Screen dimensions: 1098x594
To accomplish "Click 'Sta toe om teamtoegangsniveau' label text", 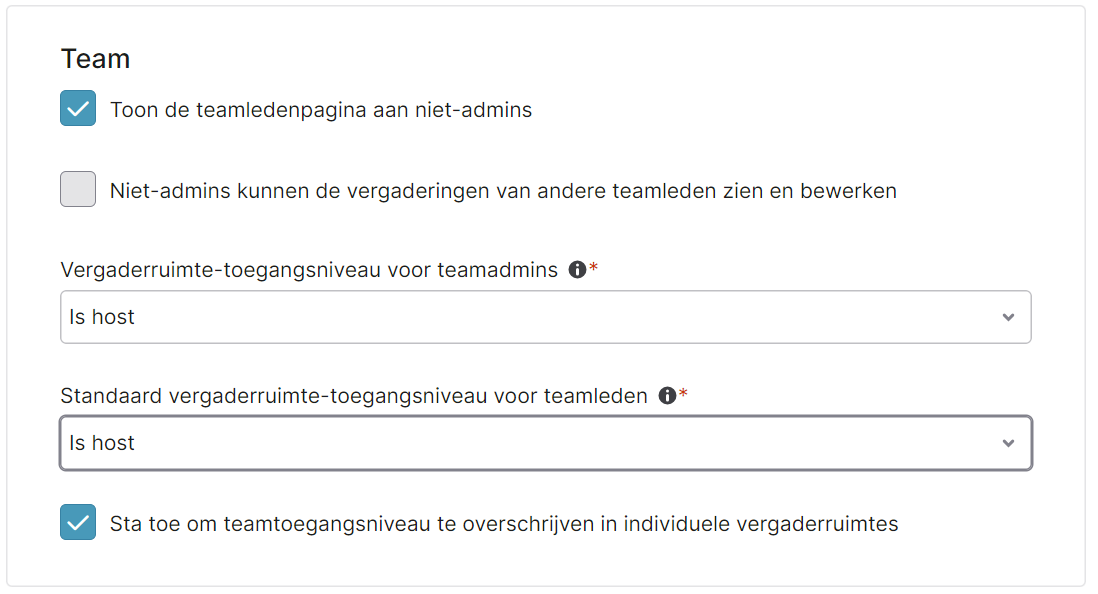I will (503, 524).
